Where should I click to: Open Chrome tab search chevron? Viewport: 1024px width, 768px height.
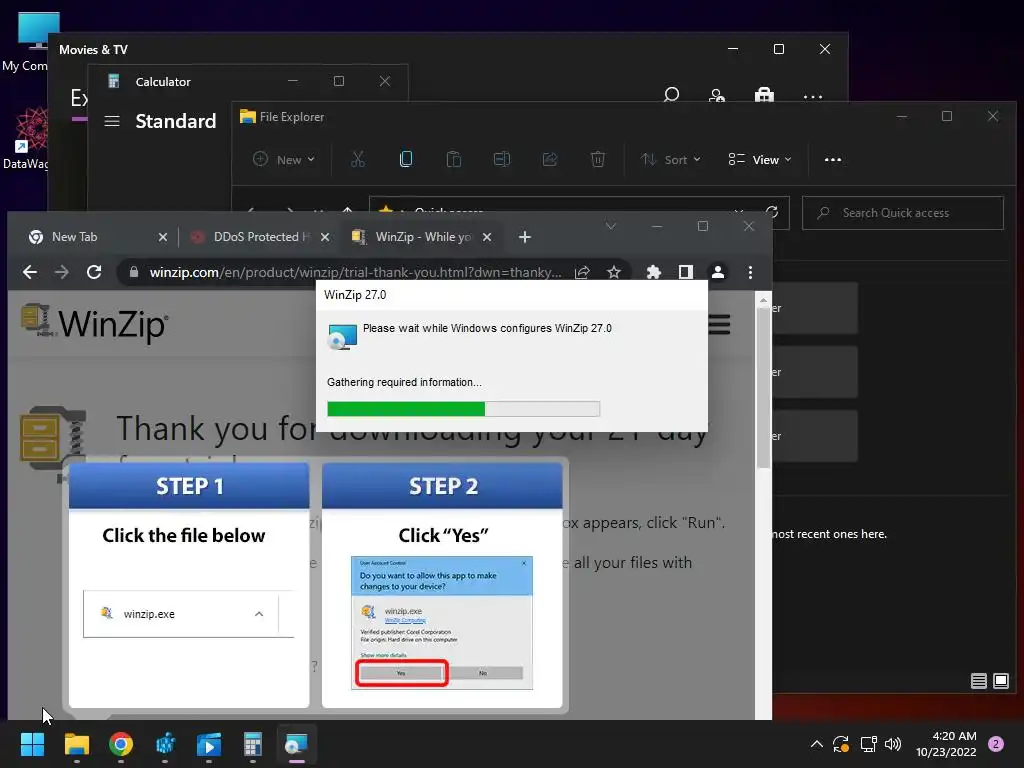(x=611, y=226)
